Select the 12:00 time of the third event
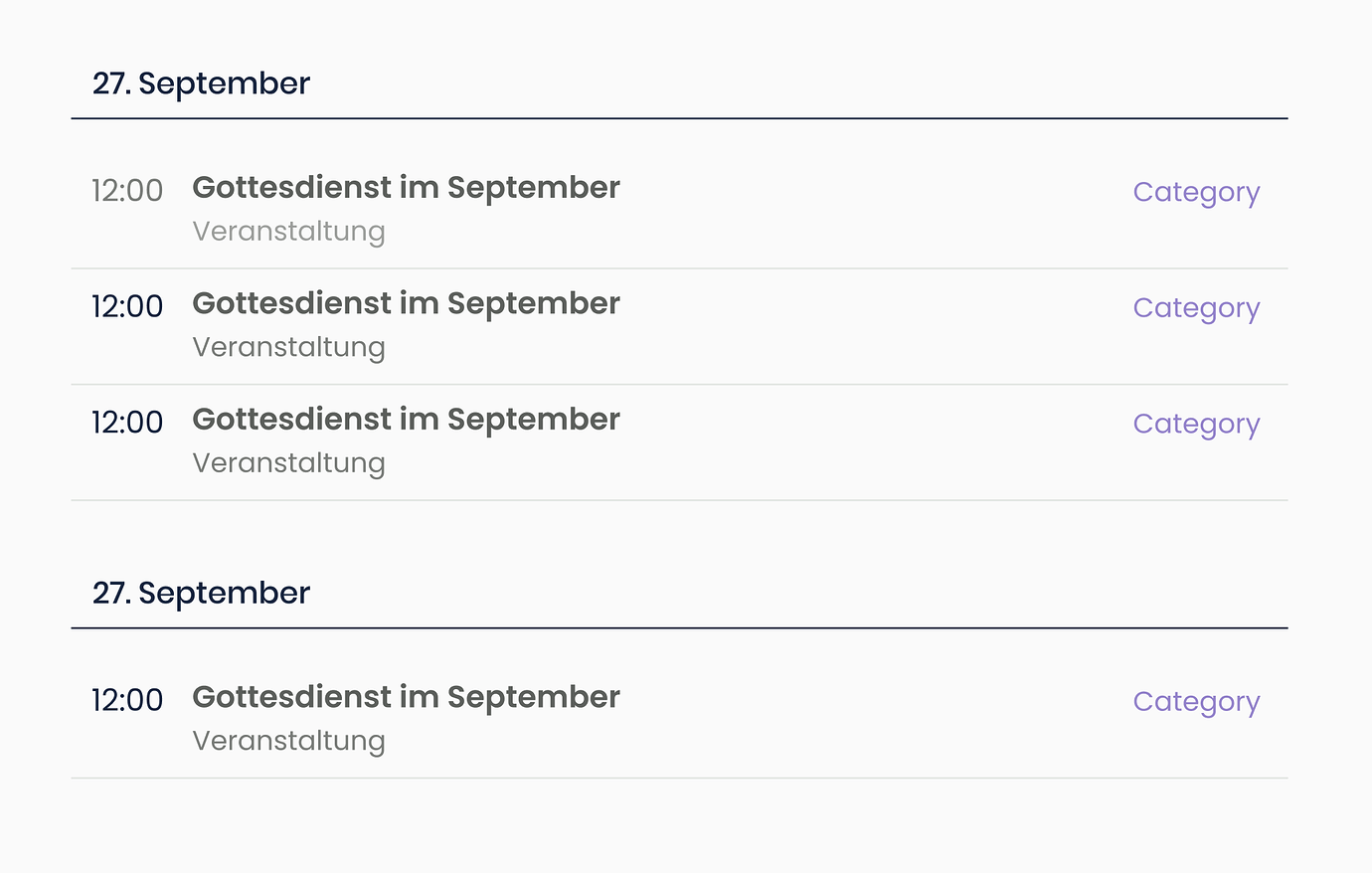This screenshot has width=1372, height=873. (127, 422)
